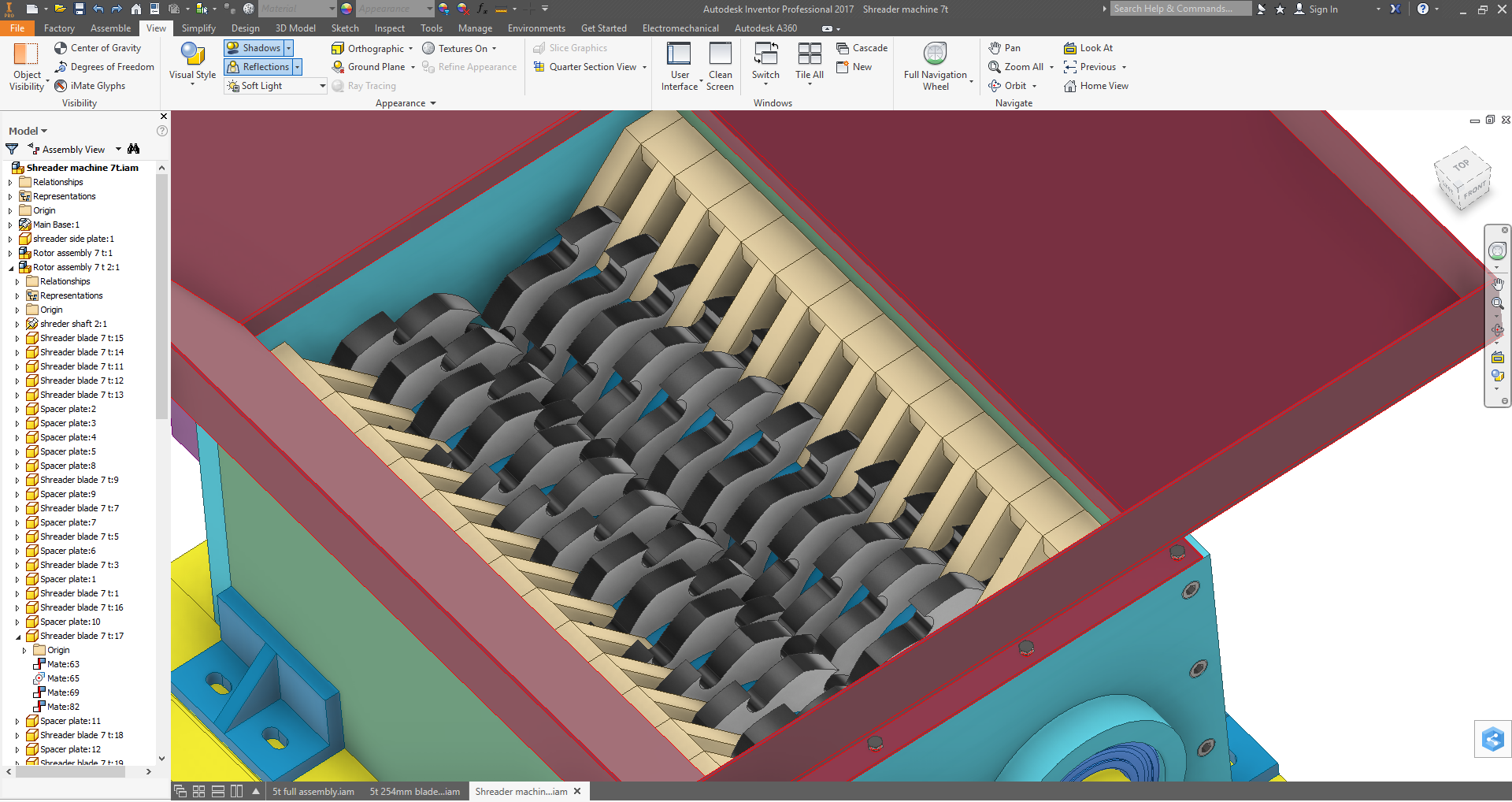The width and height of the screenshot is (1512, 802).
Task: Click Undo in the quick access toolbar
Action: (x=98, y=9)
